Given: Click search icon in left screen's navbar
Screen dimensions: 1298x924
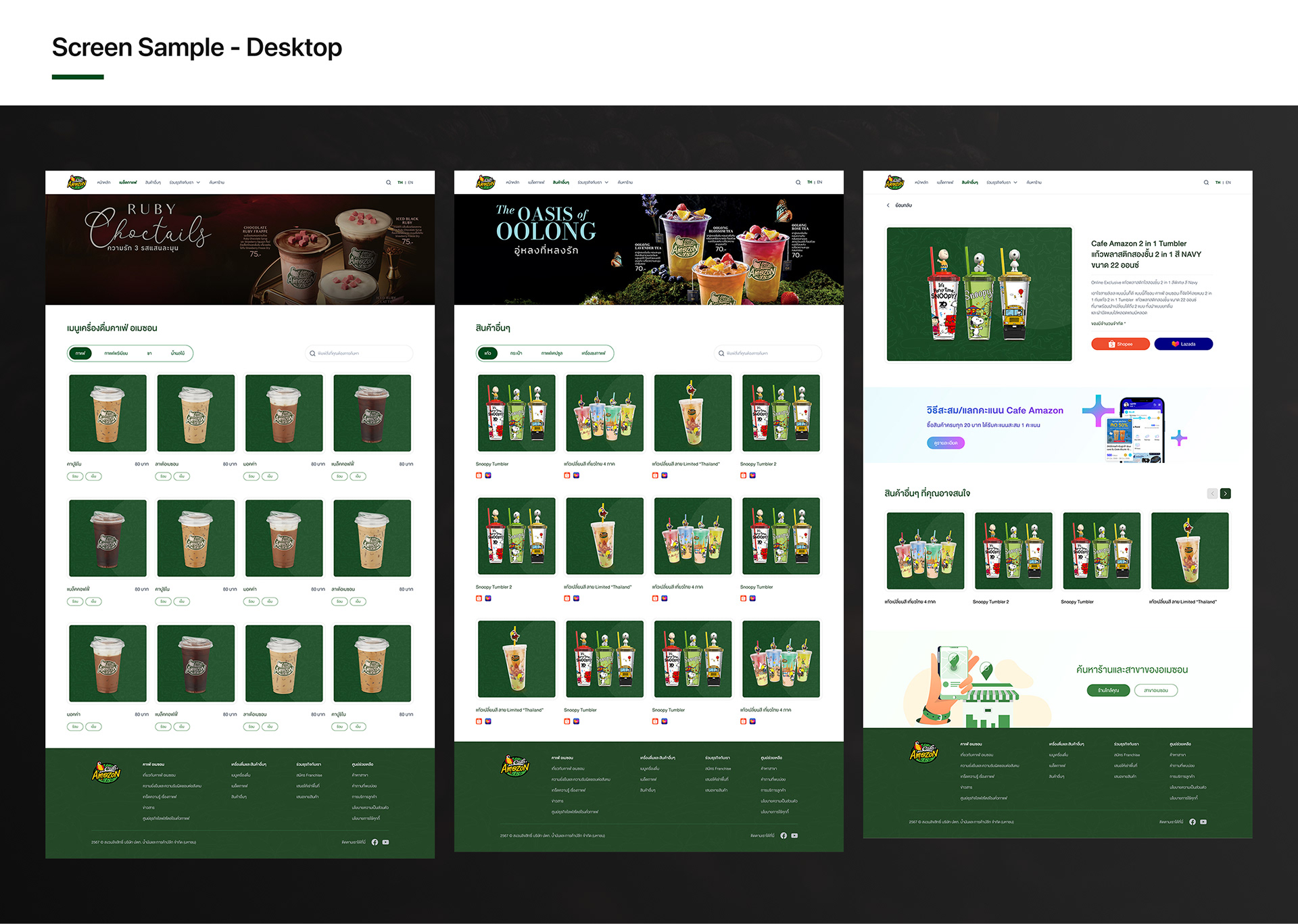Looking at the screenshot, I should (388, 183).
